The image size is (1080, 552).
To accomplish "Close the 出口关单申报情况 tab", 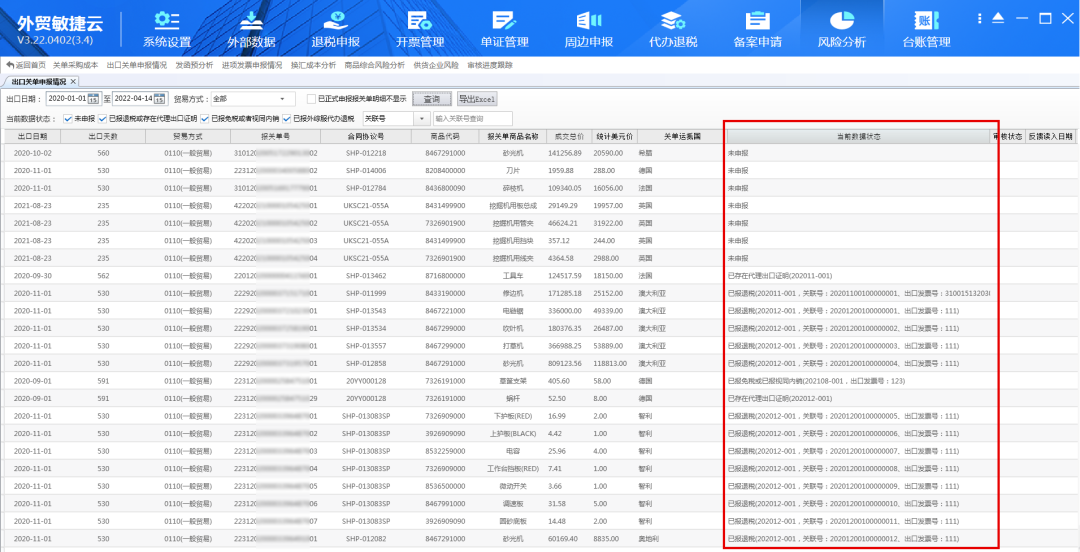I will click(x=74, y=81).
